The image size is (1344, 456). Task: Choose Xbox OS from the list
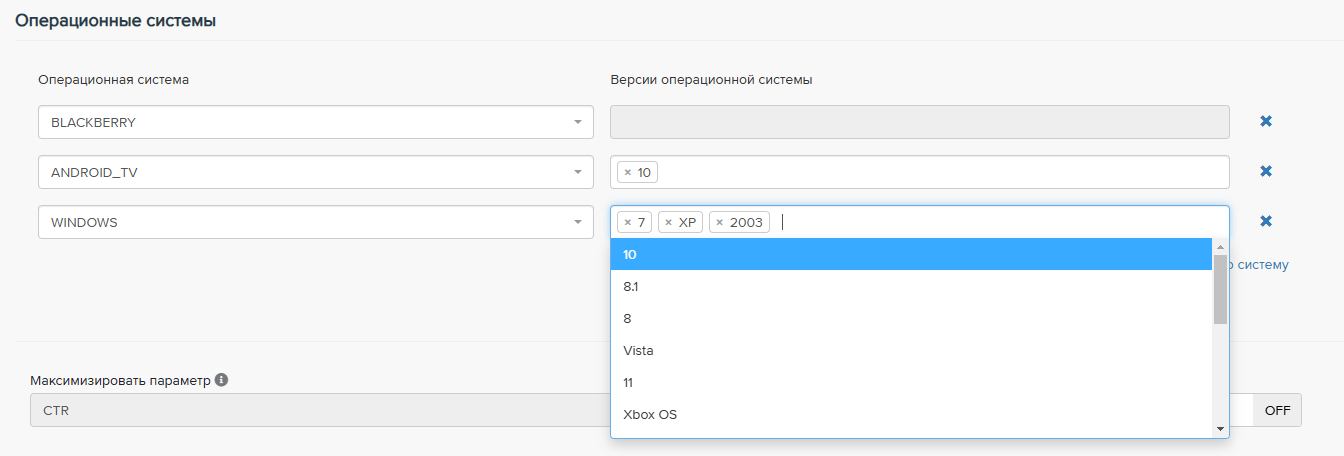910,414
